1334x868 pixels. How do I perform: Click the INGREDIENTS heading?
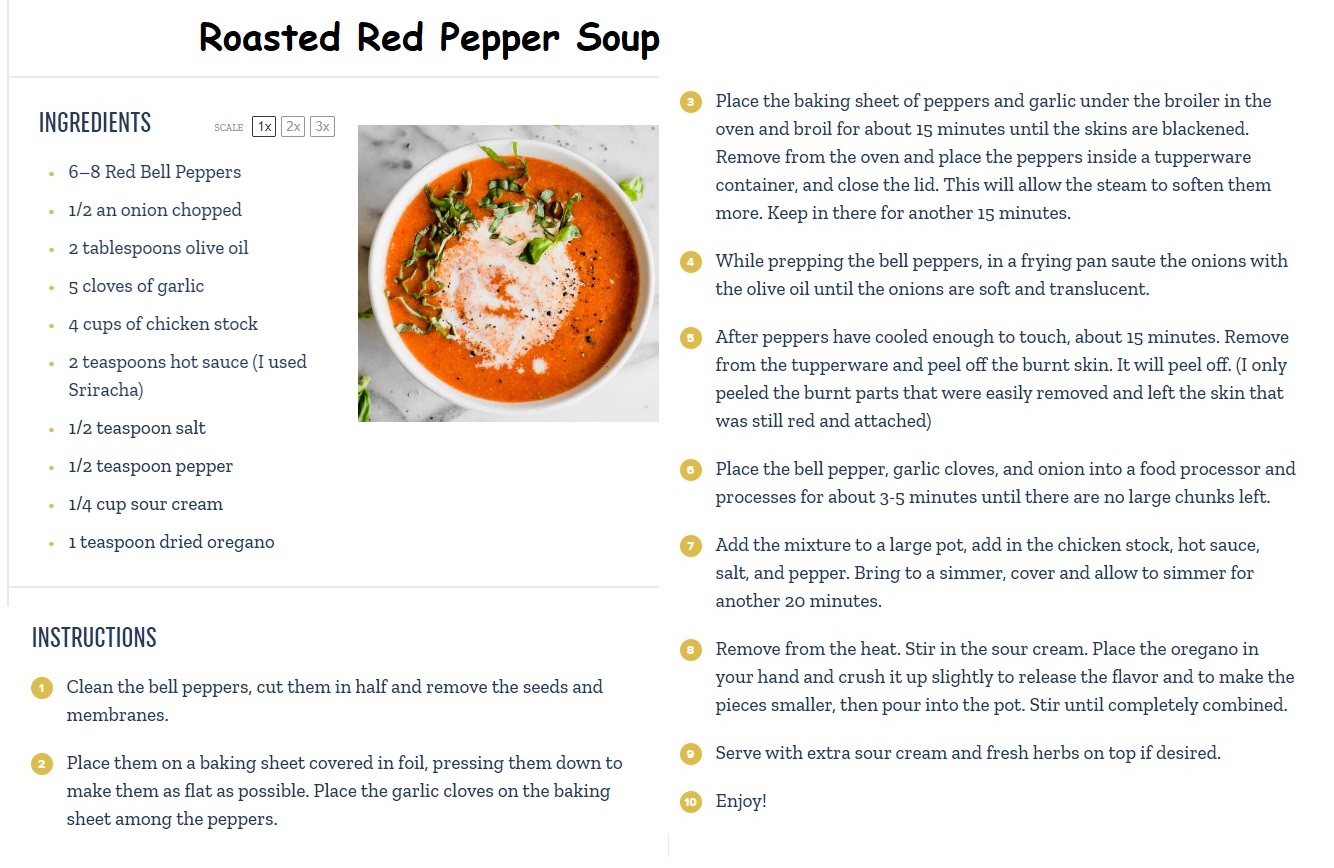95,123
